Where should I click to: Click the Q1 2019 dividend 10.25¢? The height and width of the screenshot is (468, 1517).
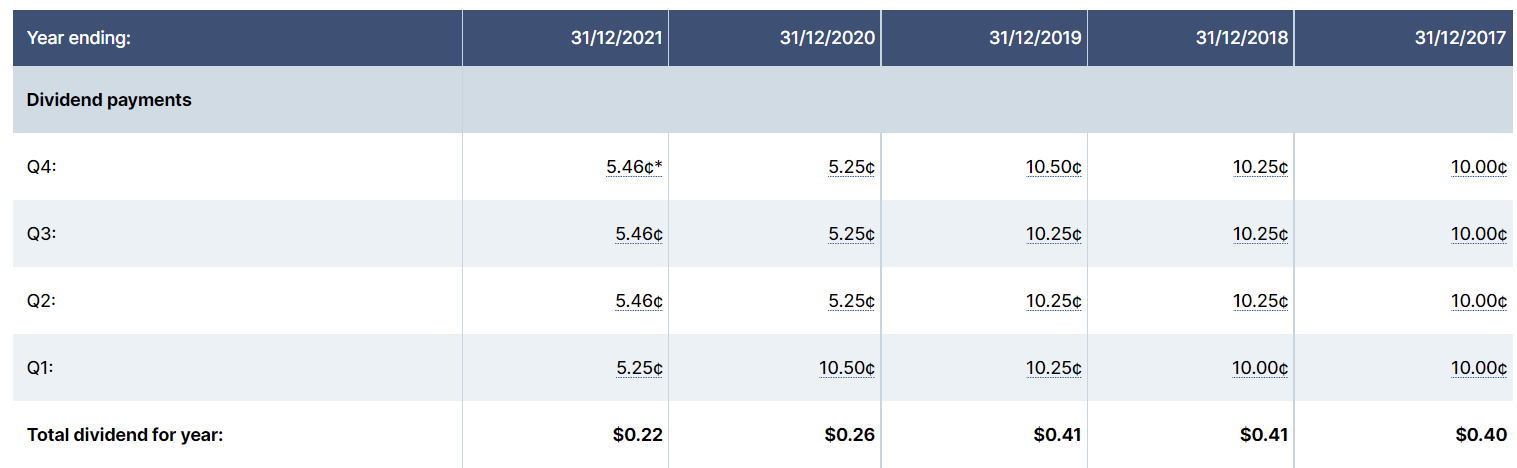1053,368
